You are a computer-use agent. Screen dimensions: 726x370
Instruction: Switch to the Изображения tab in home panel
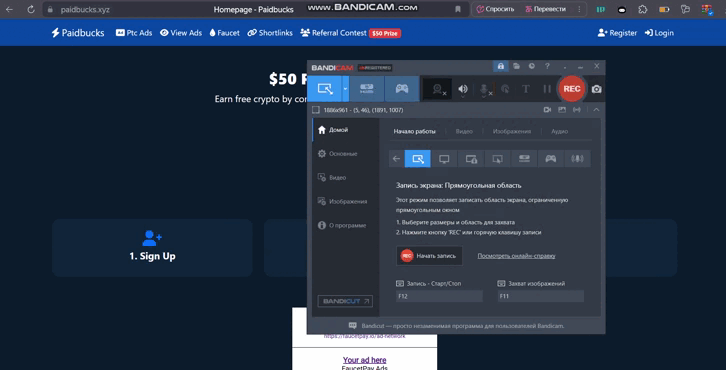(512, 132)
